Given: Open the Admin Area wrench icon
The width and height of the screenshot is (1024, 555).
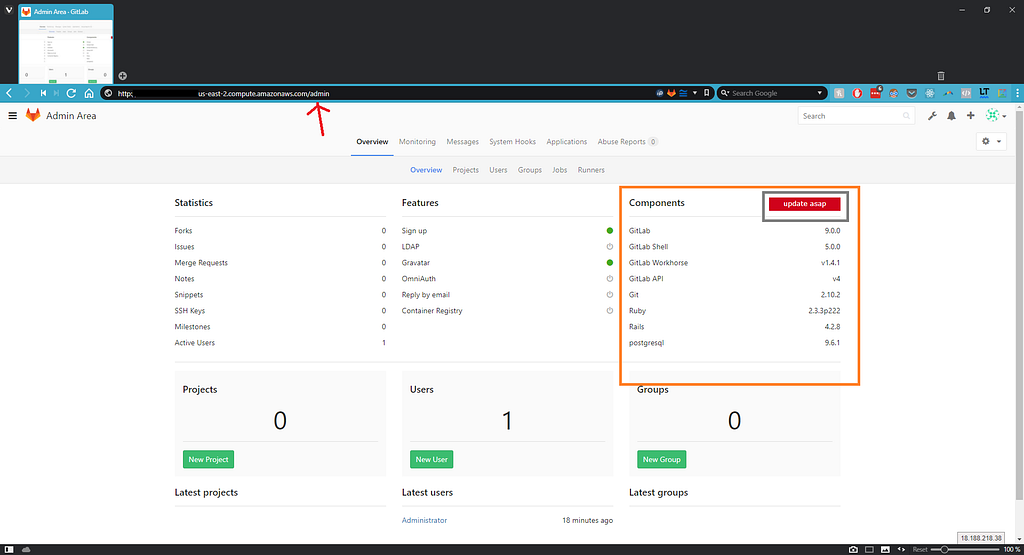Looking at the screenshot, I should 932,116.
